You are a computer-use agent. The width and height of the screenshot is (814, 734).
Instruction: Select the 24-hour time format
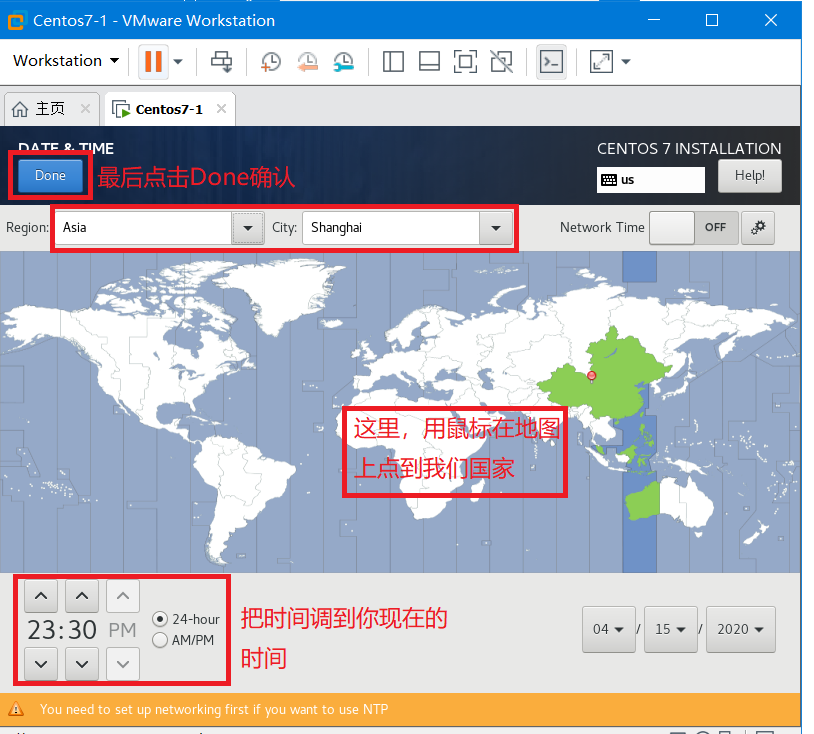(157, 618)
